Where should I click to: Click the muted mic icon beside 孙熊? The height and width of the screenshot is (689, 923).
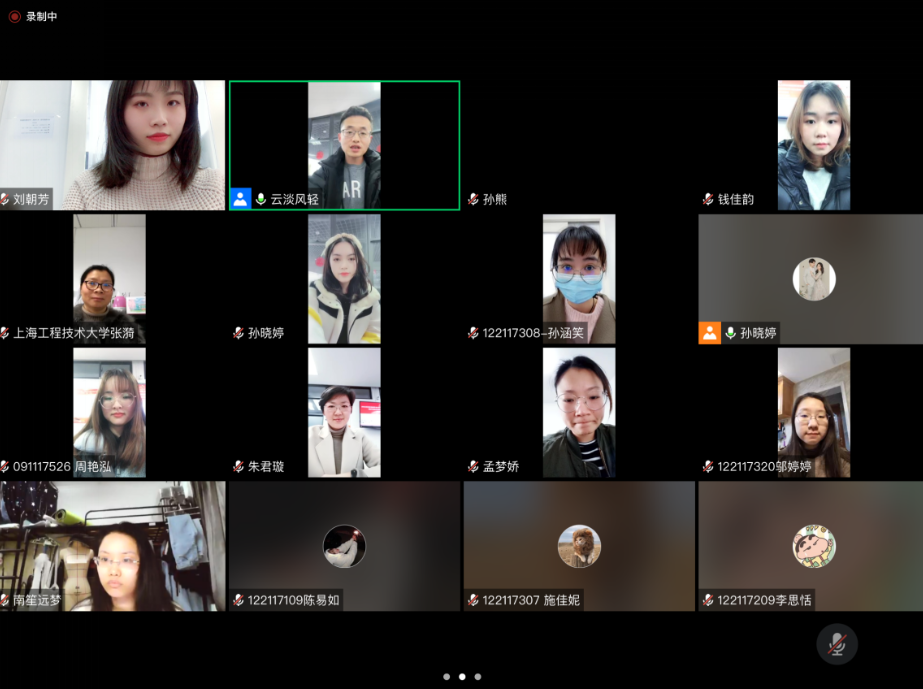pos(473,199)
